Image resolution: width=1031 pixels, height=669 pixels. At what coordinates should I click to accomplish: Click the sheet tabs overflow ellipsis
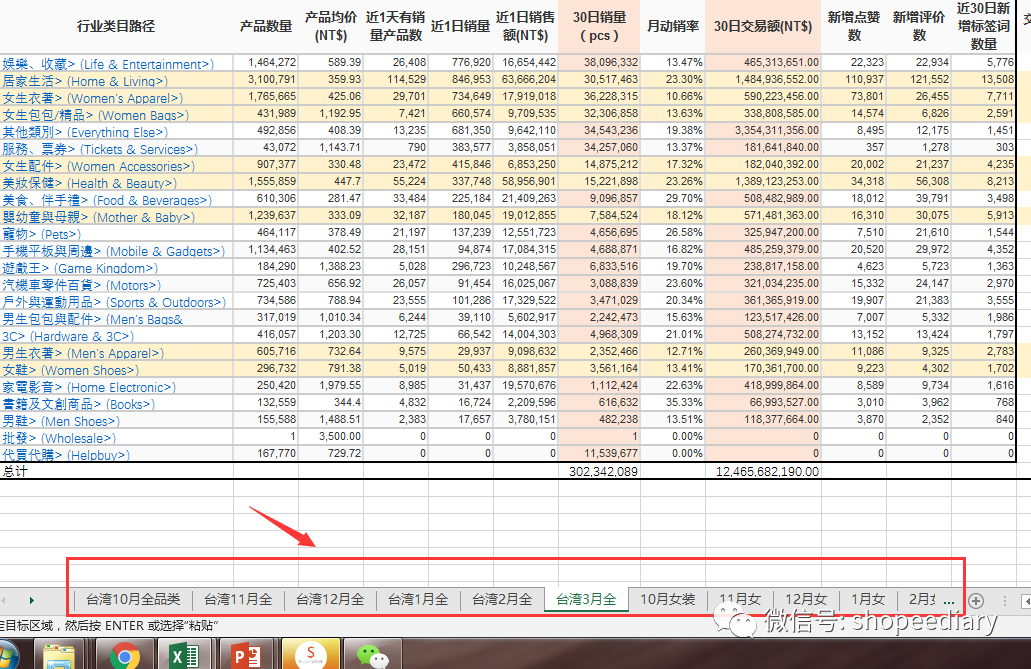(x=948, y=601)
